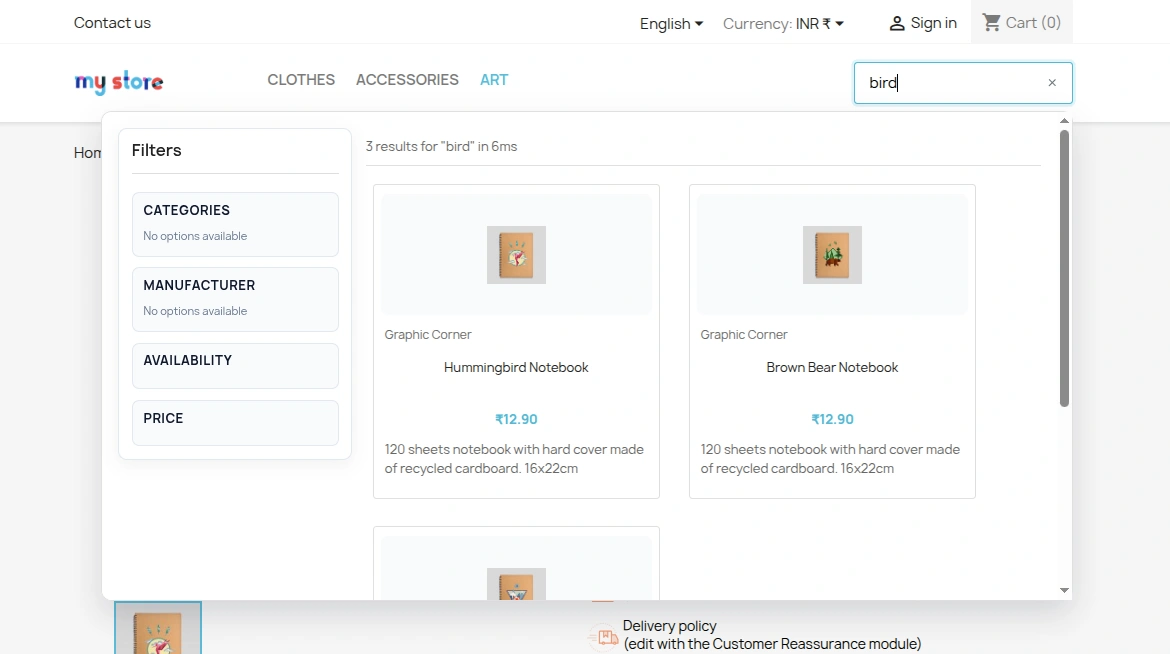
Task: Click the scroll up arrow of results
Action: (x=1065, y=121)
